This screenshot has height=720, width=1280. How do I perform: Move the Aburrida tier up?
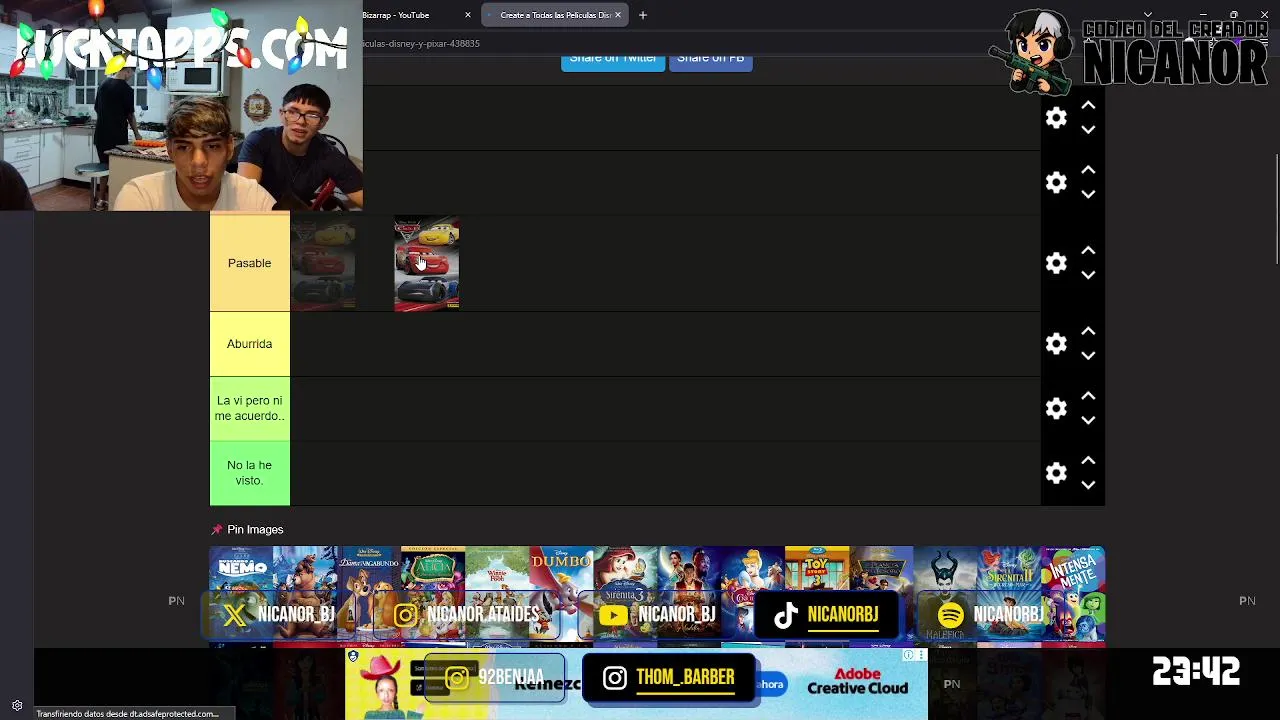1088,332
